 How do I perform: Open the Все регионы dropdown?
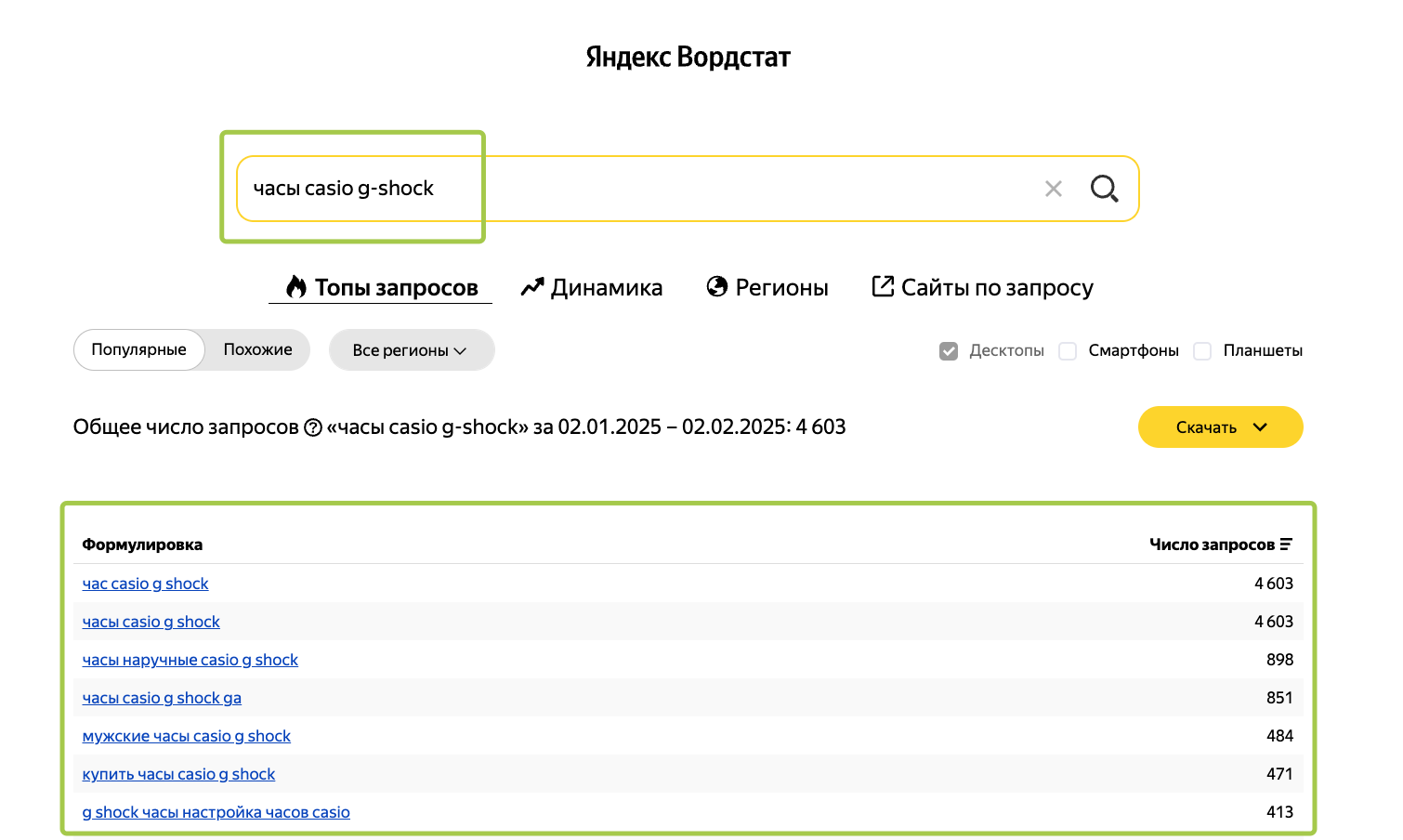(411, 349)
